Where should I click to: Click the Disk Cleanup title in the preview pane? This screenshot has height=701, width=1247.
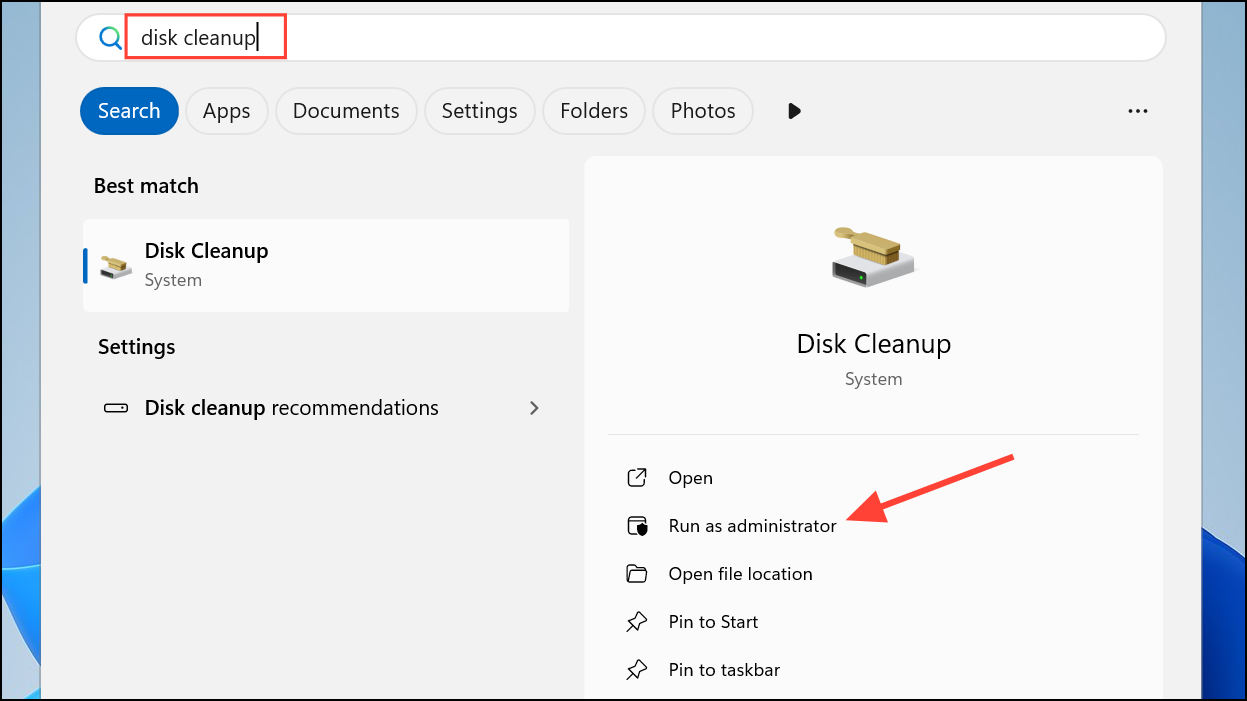coord(873,343)
